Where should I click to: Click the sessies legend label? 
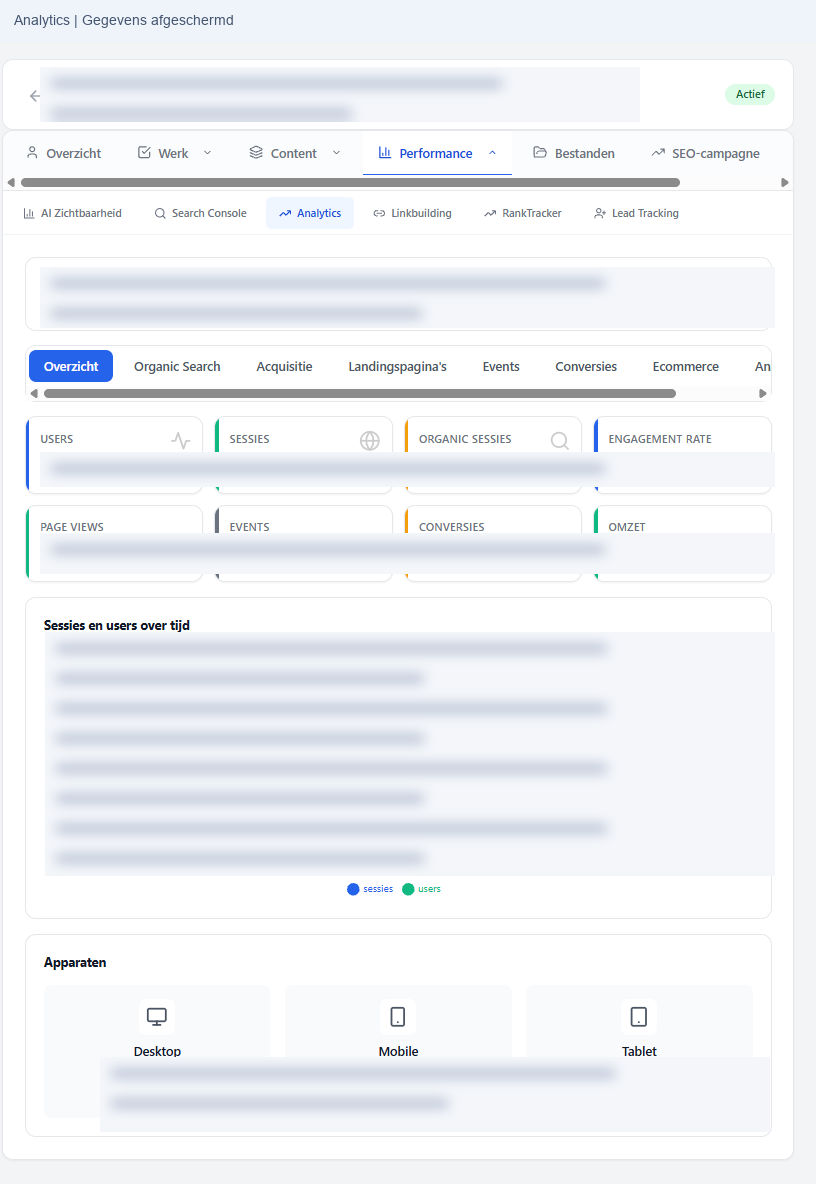coord(378,890)
